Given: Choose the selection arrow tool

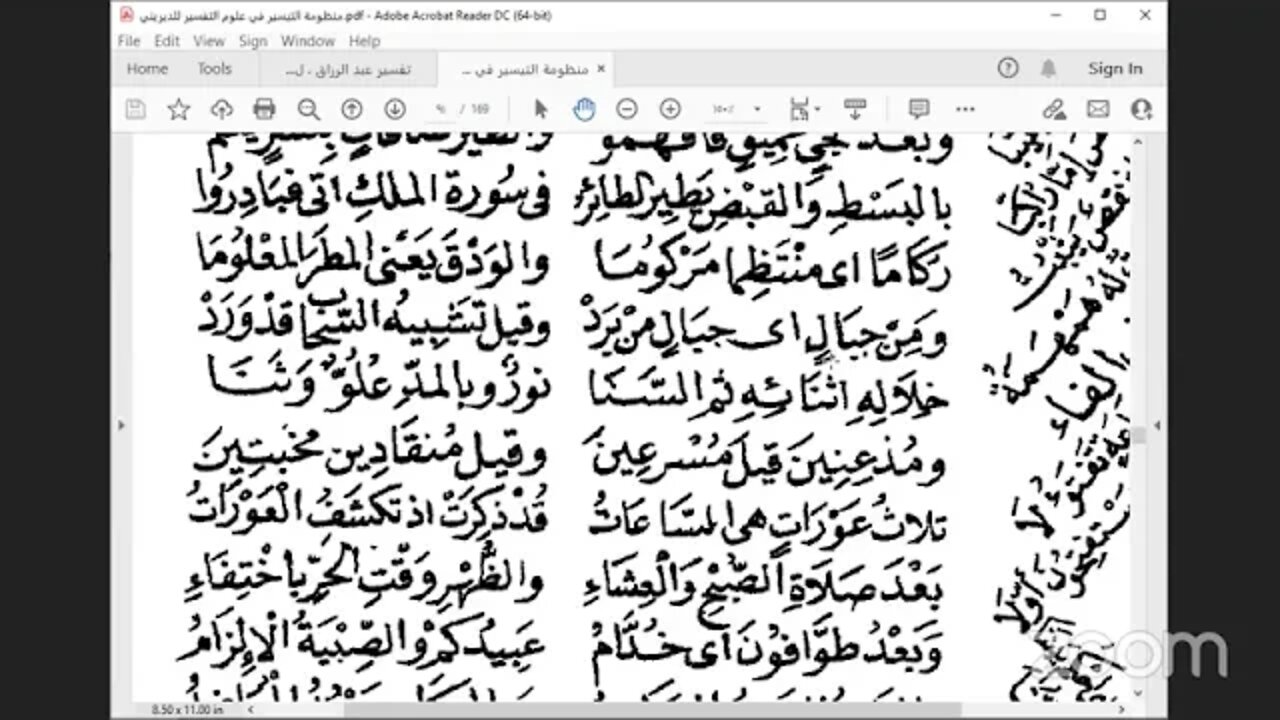Looking at the screenshot, I should click(541, 110).
